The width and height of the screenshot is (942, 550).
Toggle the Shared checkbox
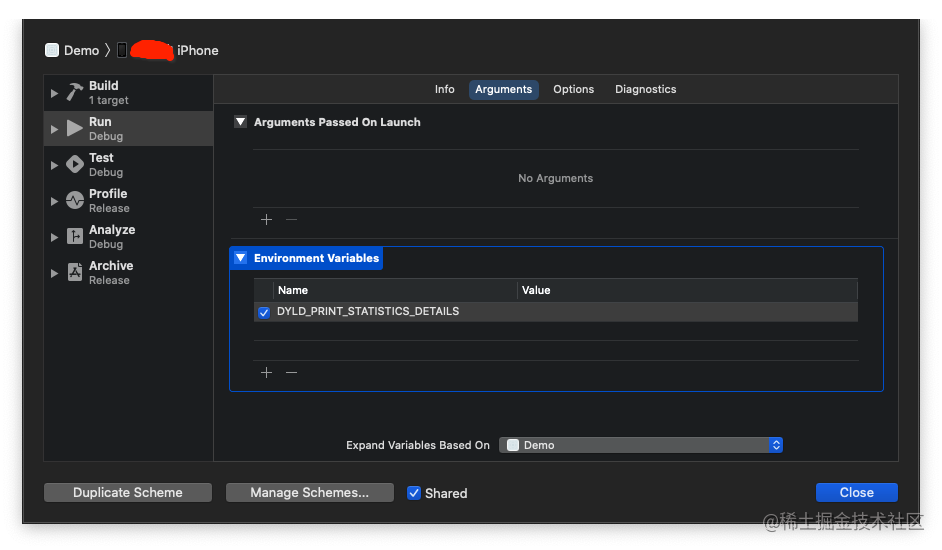click(414, 493)
